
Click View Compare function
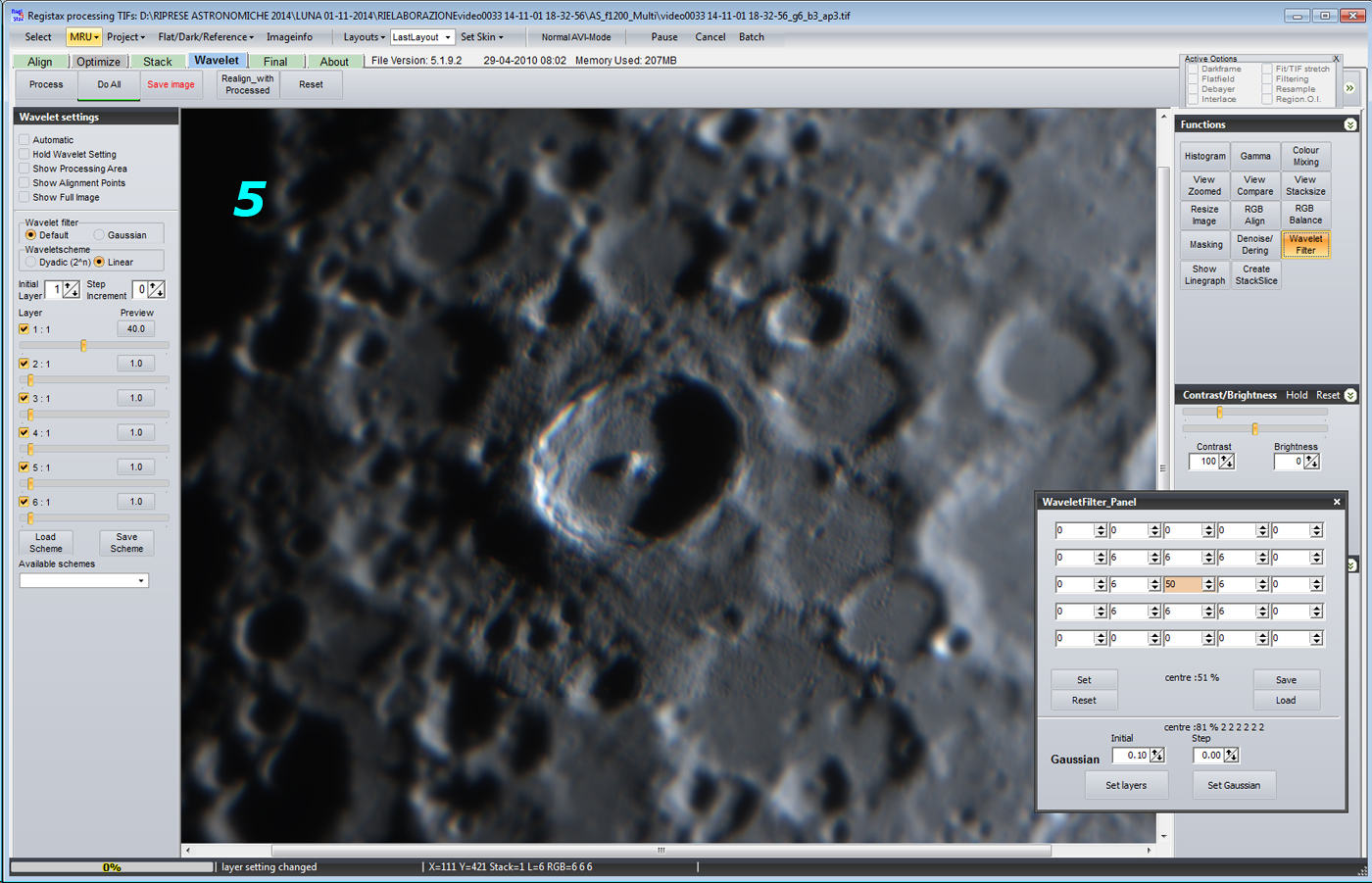click(1255, 186)
